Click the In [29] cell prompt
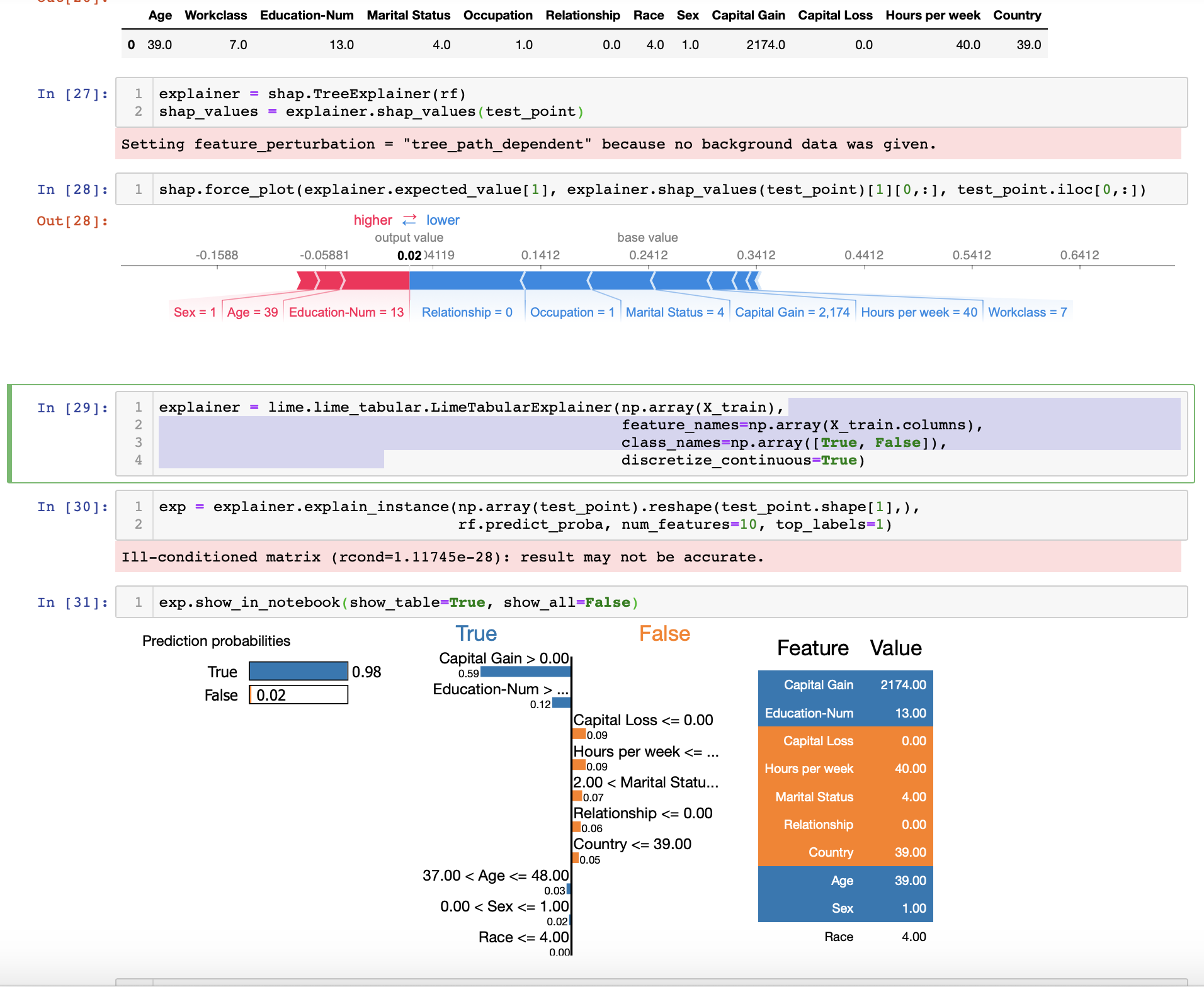Image resolution: width=1204 pixels, height=987 pixels. pos(72,408)
